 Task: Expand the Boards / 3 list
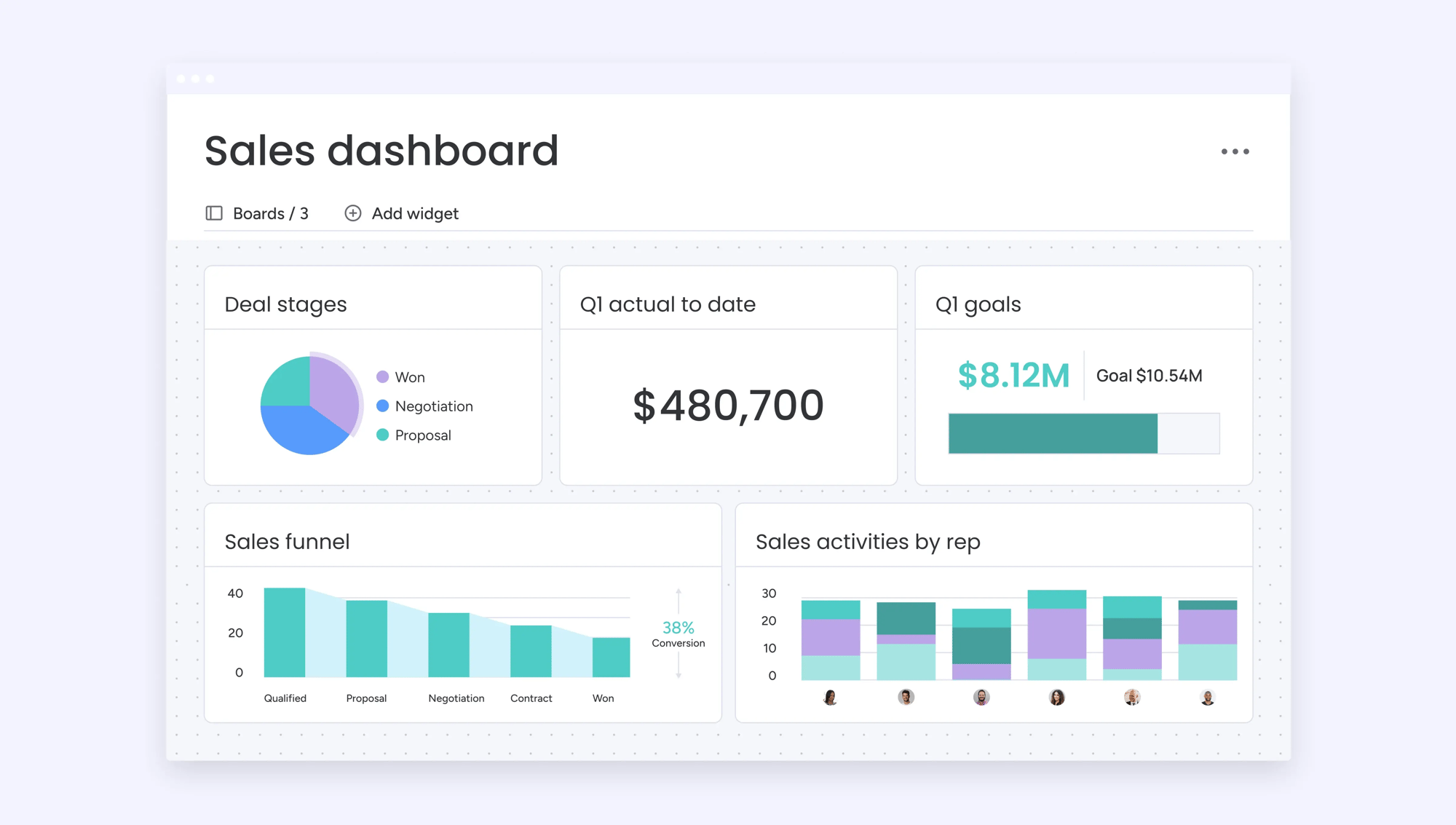click(270, 213)
